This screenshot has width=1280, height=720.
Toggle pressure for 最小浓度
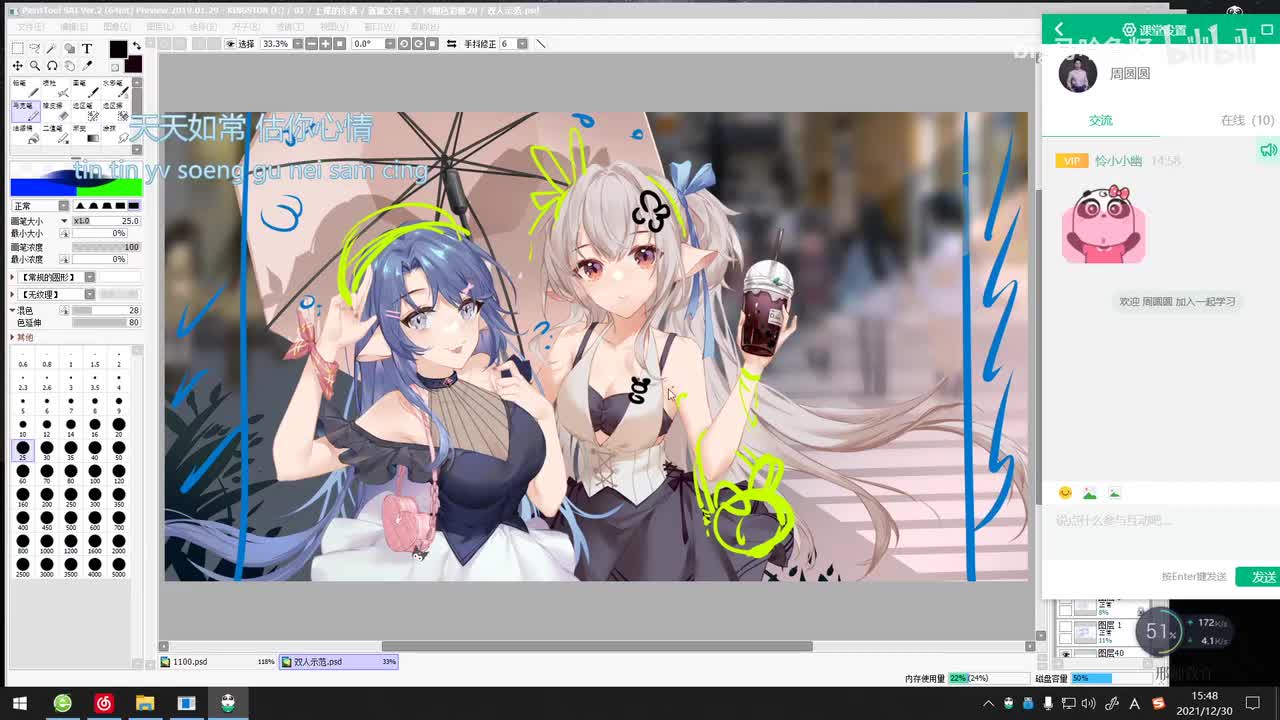click(x=65, y=259)
